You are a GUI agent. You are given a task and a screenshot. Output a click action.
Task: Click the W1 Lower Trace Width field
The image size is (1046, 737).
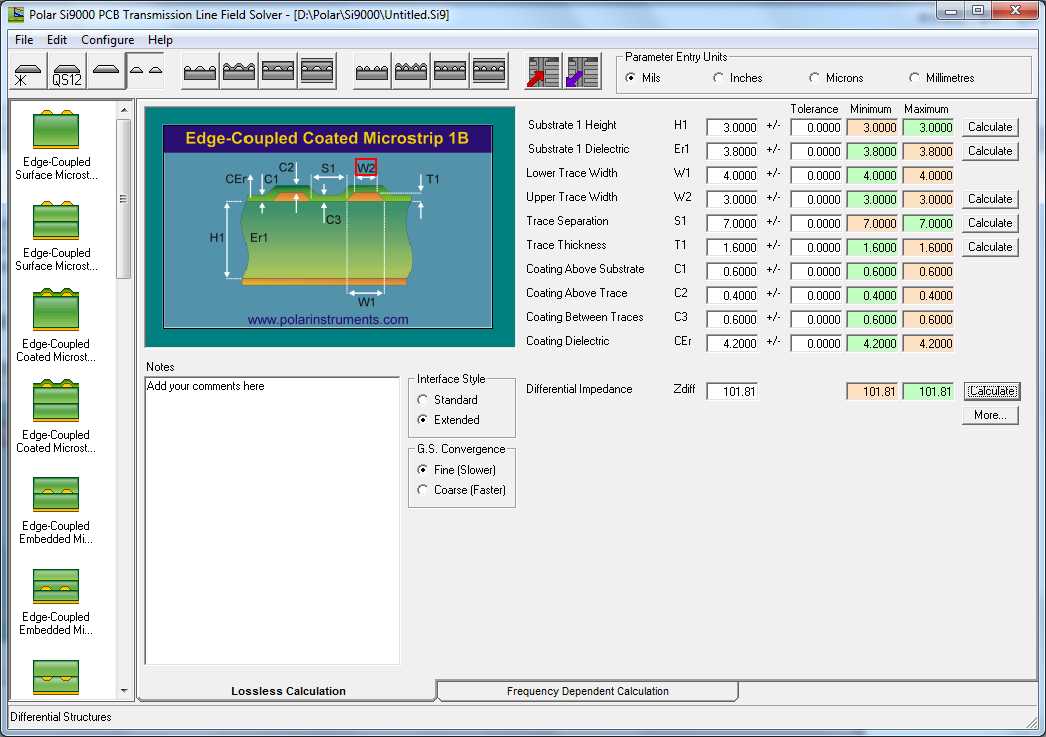point(732,175)
